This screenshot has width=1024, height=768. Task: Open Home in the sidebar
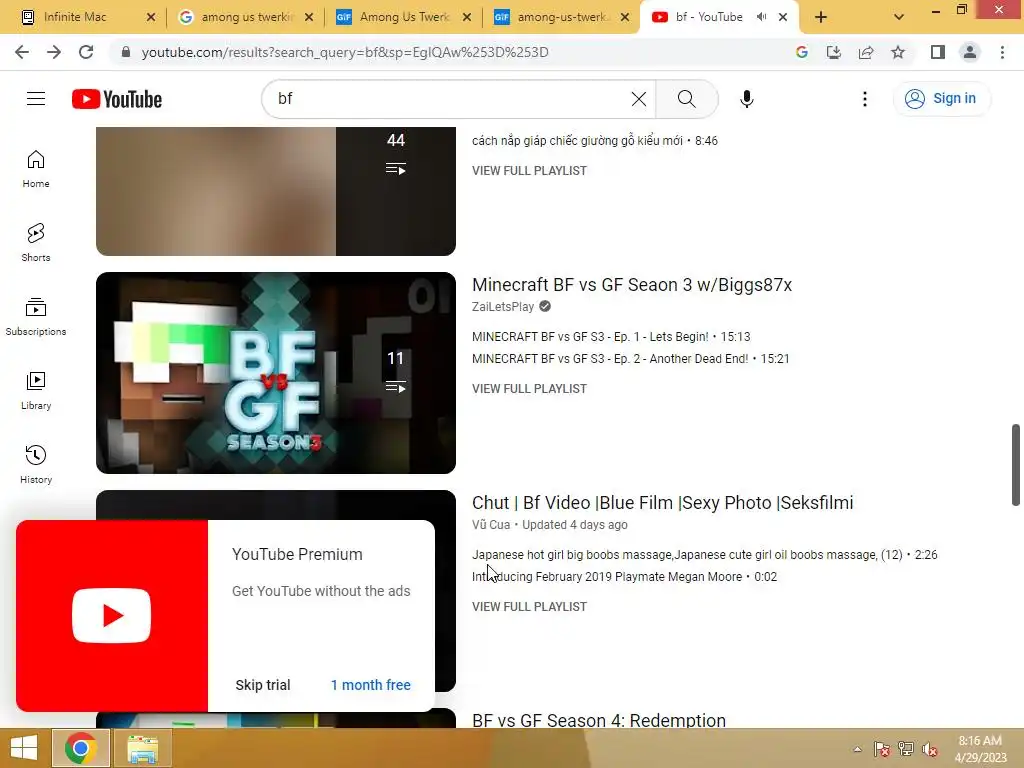pyautogui.click(x=36, y=169)
